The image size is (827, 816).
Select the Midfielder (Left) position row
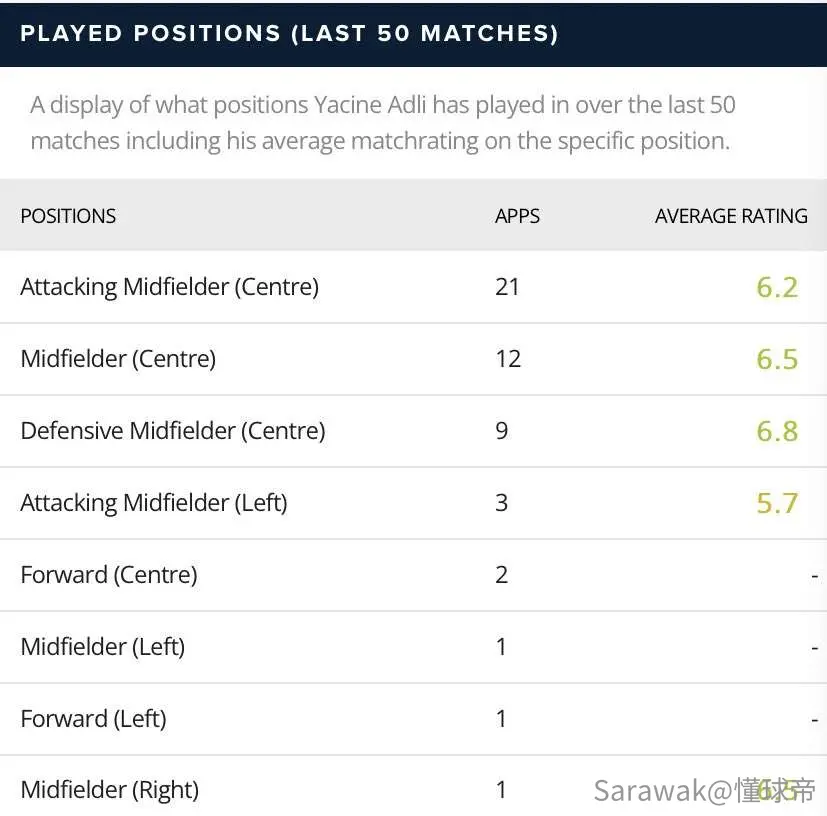coord(414,647)
